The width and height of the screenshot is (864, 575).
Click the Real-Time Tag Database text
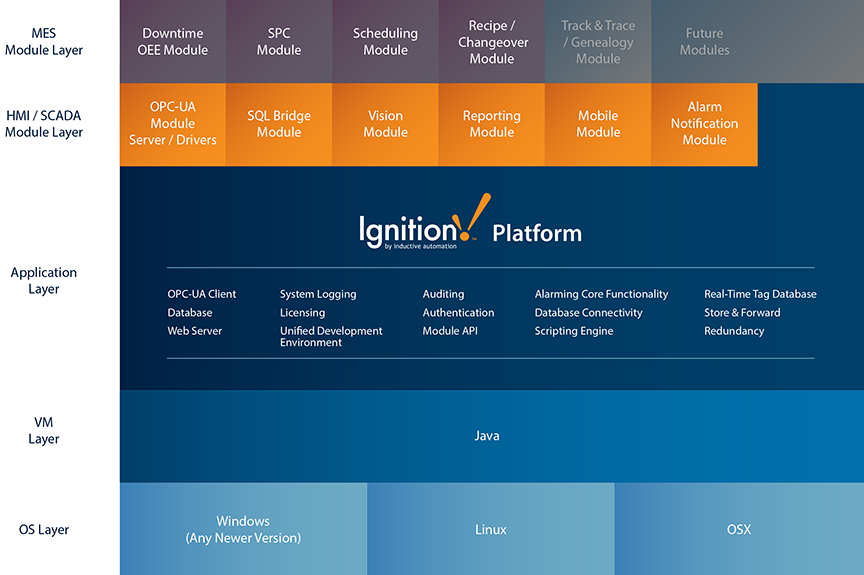(760, 294)
